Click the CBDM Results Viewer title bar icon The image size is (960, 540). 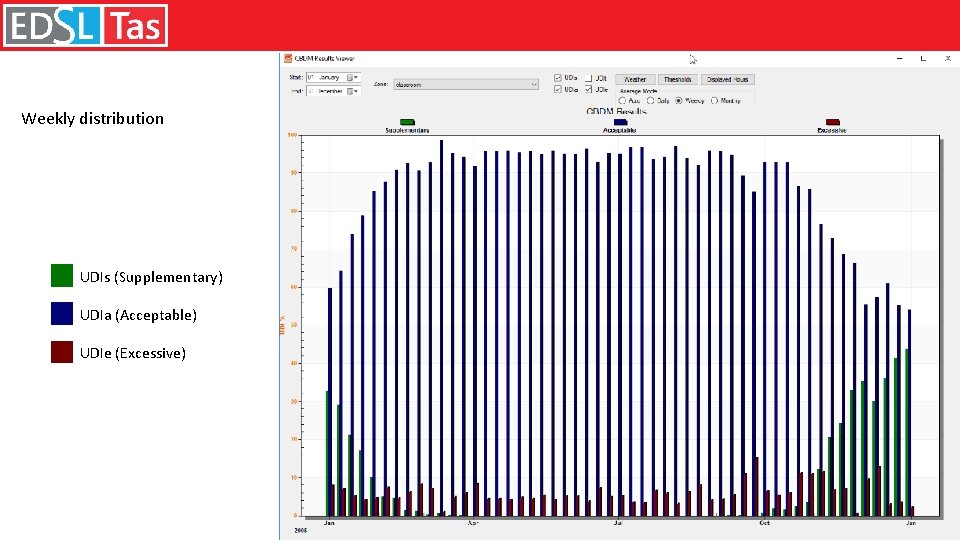(288, 59)
